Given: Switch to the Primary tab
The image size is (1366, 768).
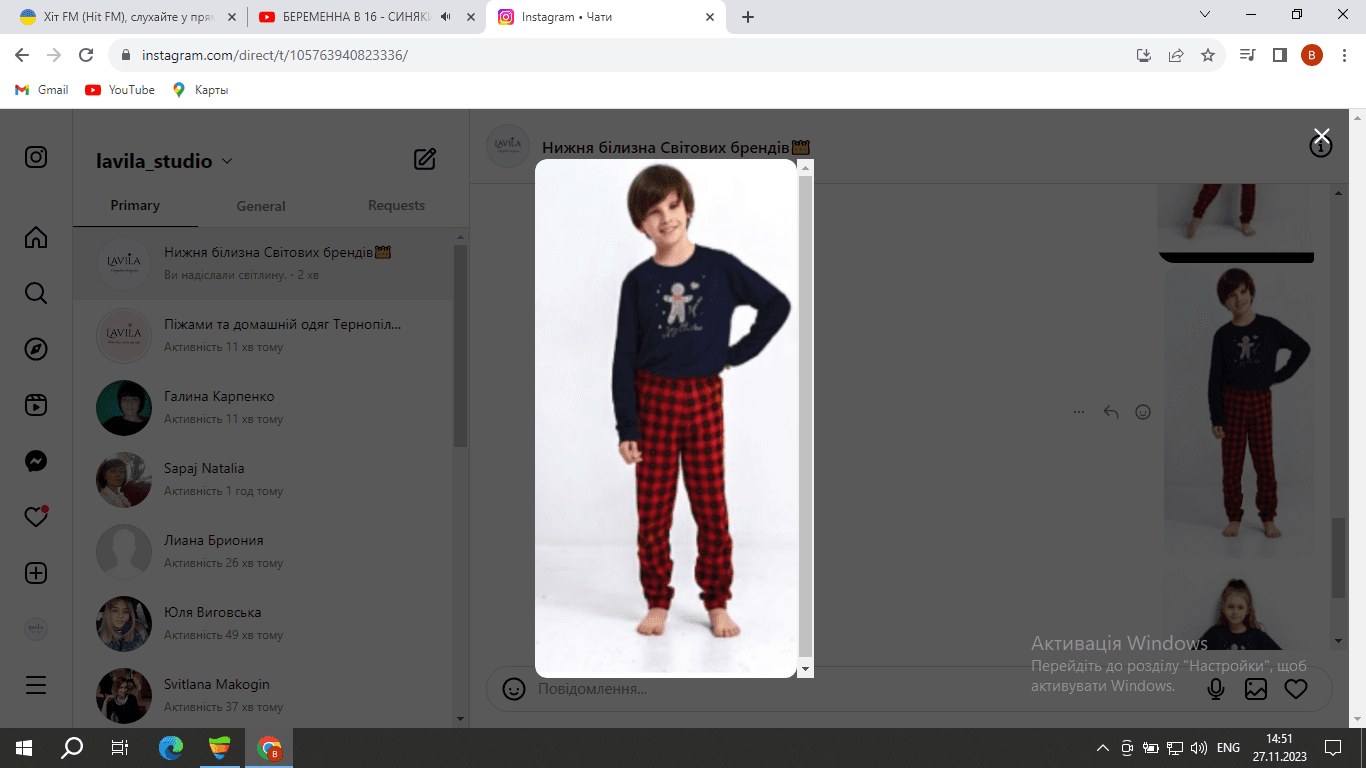Looking at the screenshot, I should coord(135,205).
